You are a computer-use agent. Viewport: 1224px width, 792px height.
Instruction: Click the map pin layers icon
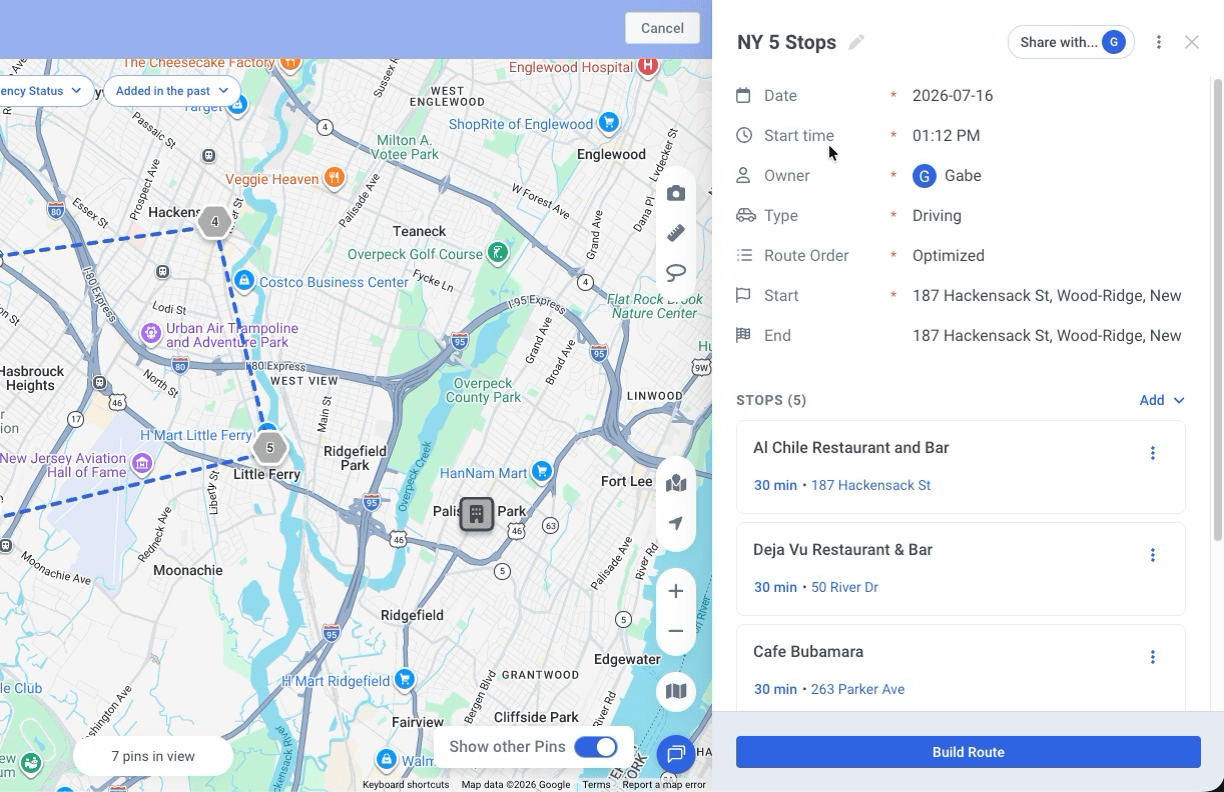[676, 484]
